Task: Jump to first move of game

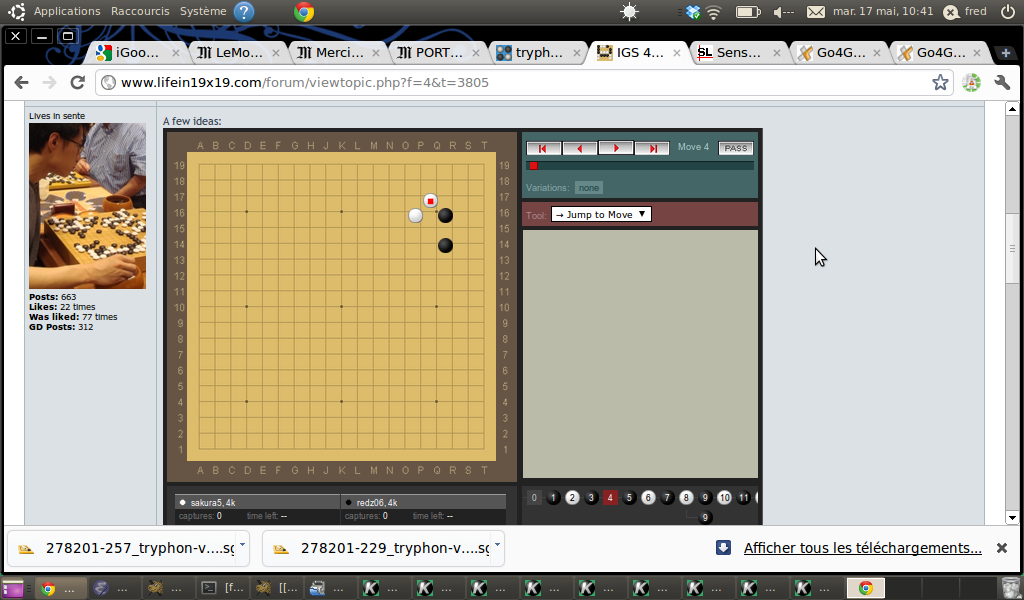Action: click(543, 148)
